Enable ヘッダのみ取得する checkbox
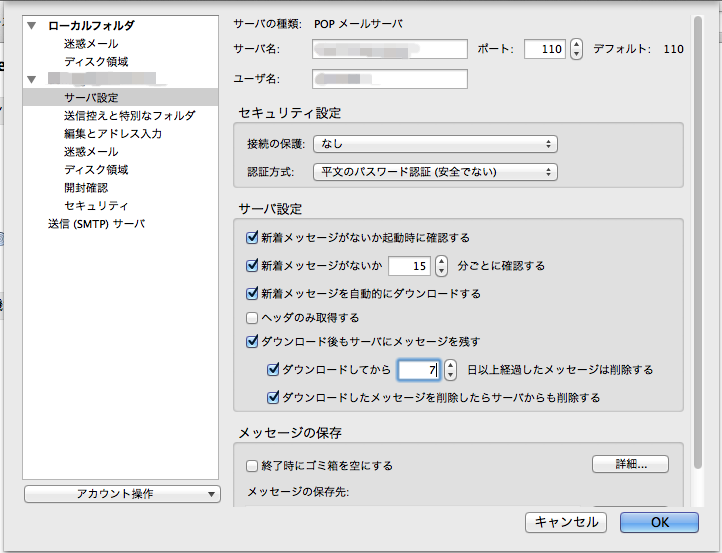Screen dimensions: 722x553 252,318
